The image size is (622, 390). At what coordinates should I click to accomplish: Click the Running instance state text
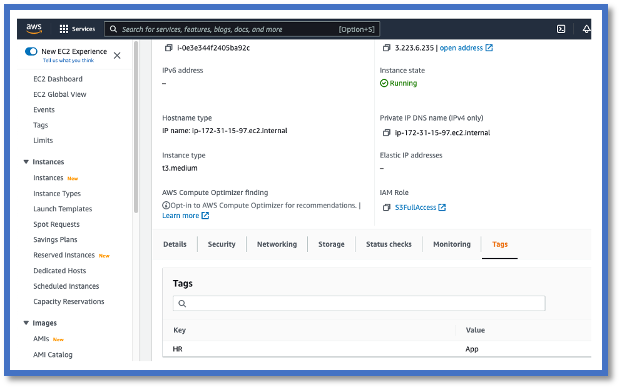click(403, 83)
